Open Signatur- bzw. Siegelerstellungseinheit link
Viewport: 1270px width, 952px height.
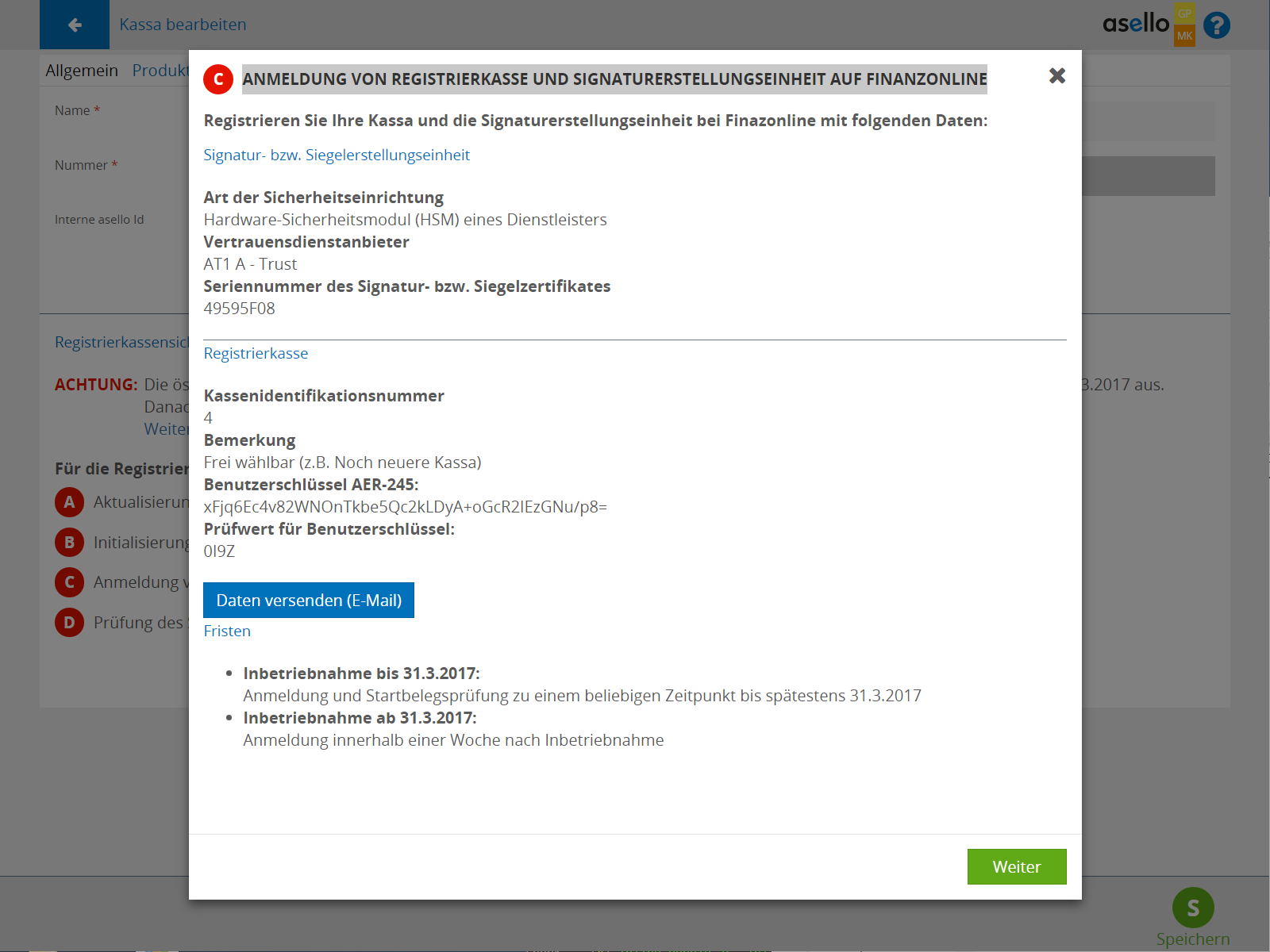click(x=337, y=155)
